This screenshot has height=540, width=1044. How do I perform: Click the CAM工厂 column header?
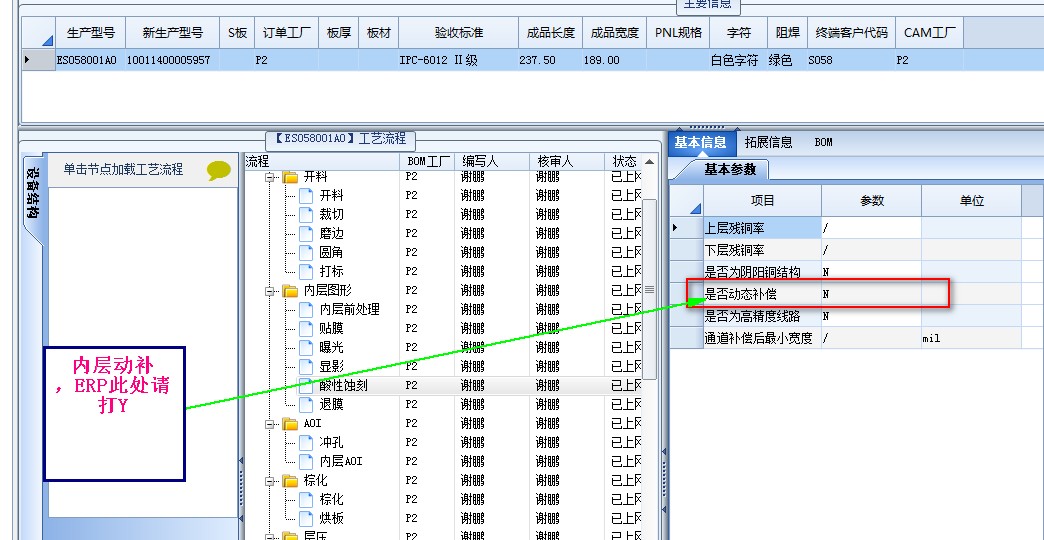click(929, 33)
